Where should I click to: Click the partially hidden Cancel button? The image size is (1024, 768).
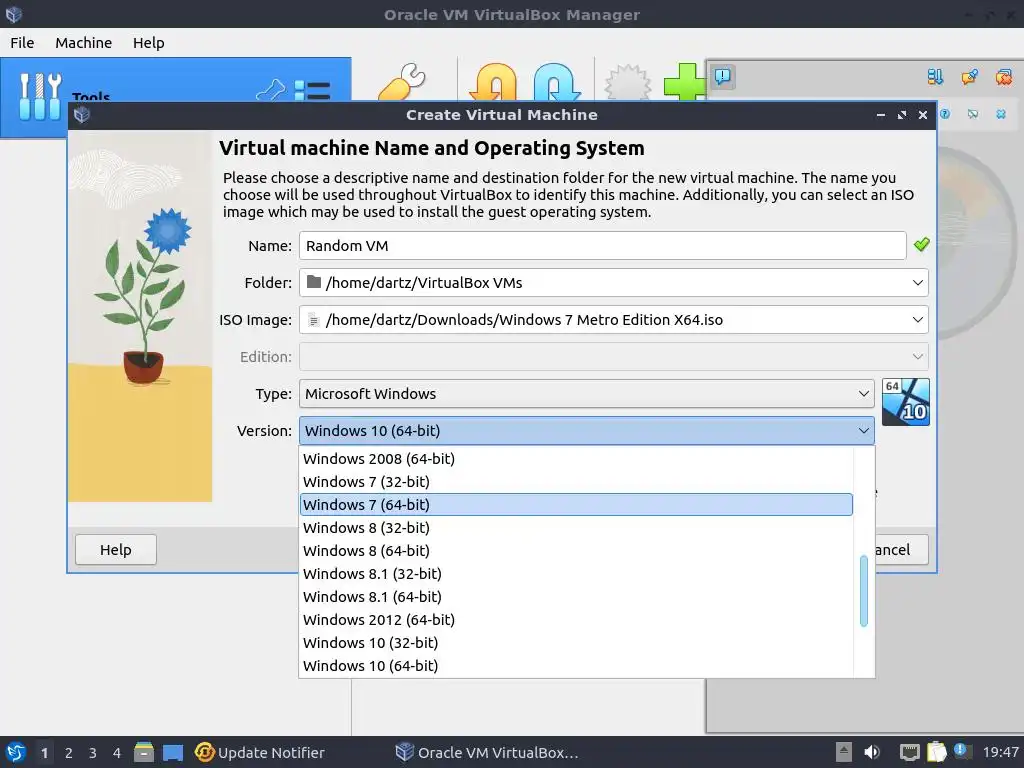click(901, 550)
